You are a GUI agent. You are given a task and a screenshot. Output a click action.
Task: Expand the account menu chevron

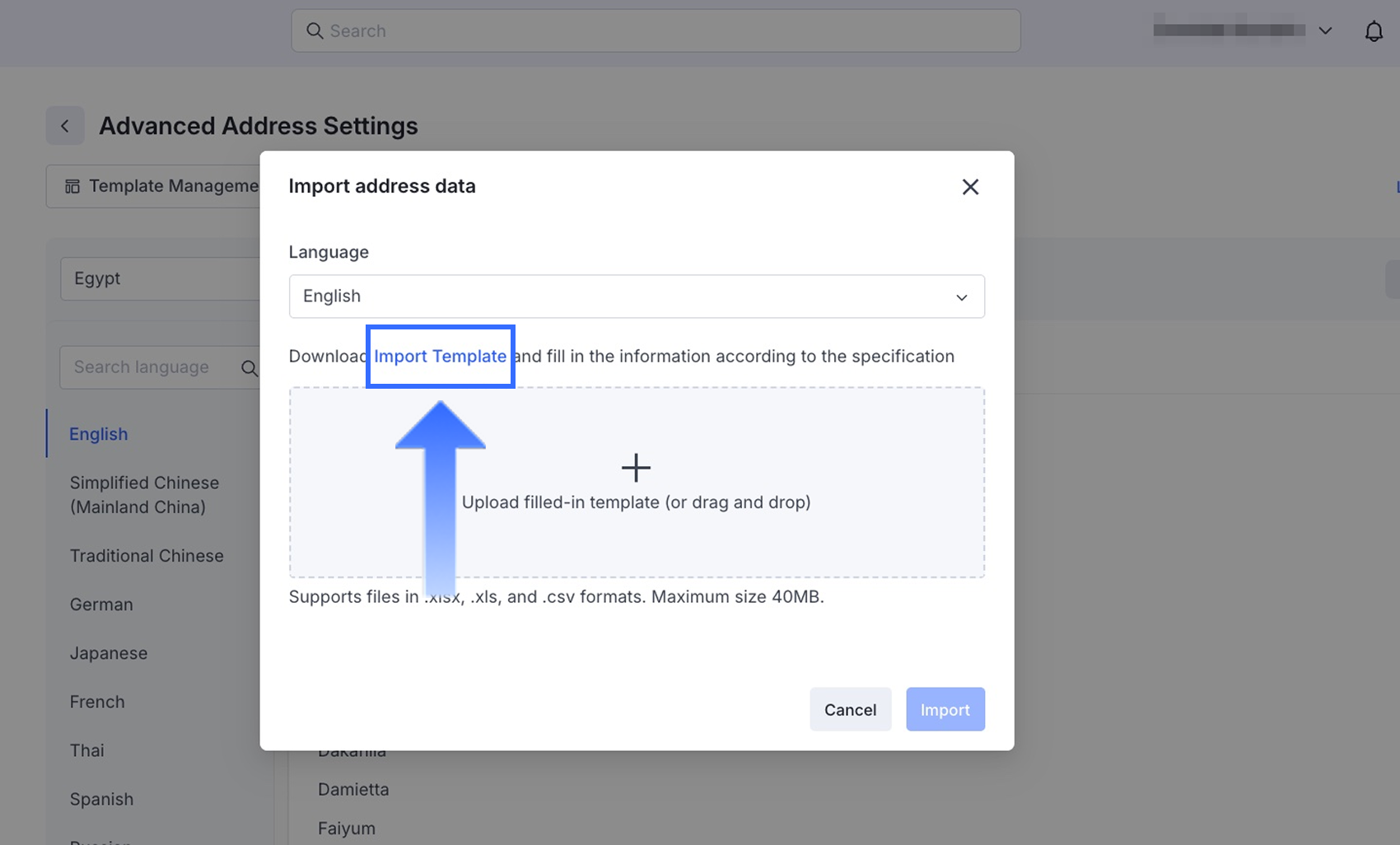1325,31
